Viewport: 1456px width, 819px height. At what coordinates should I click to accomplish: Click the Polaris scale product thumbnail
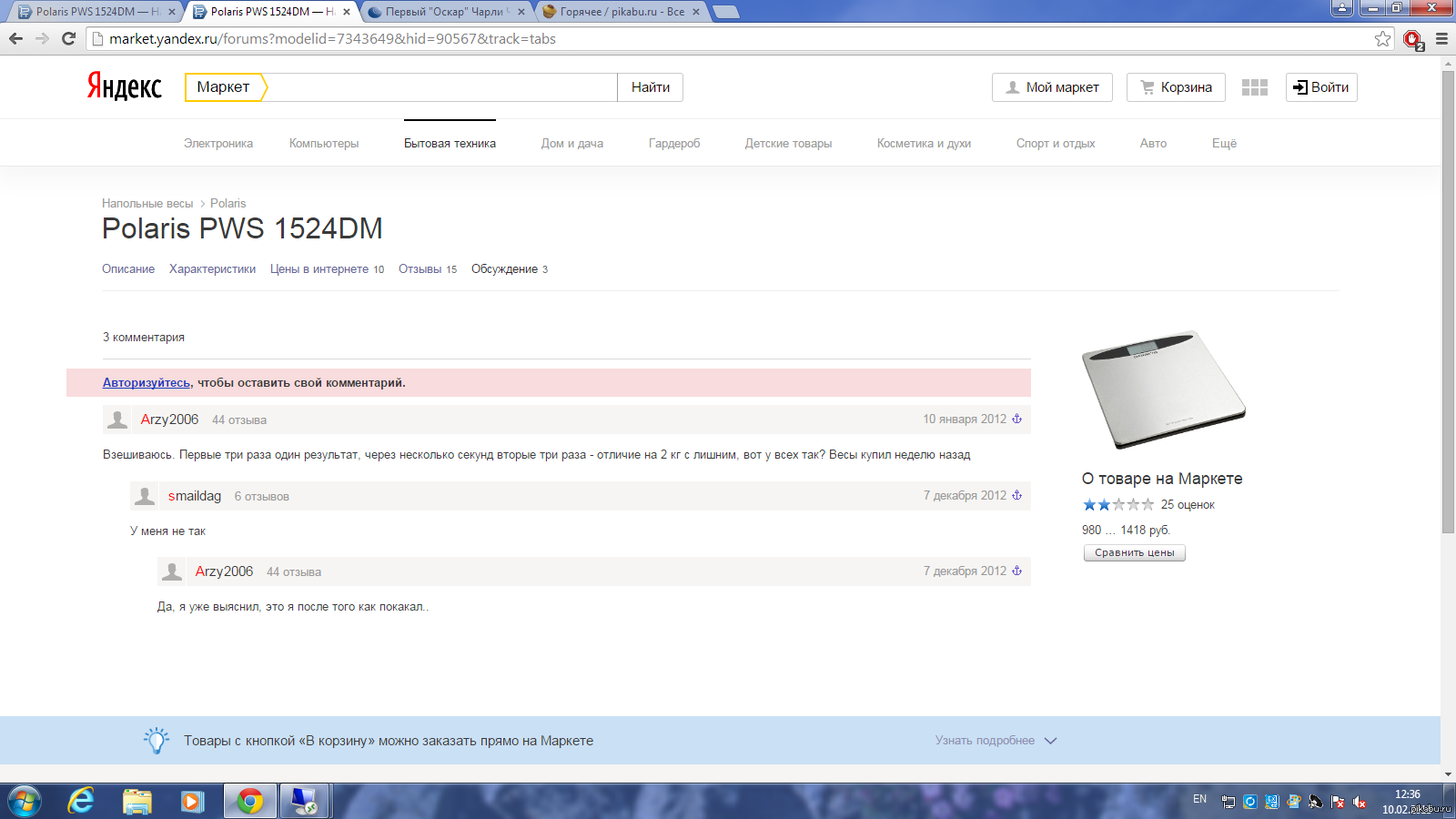(1162, 389)
